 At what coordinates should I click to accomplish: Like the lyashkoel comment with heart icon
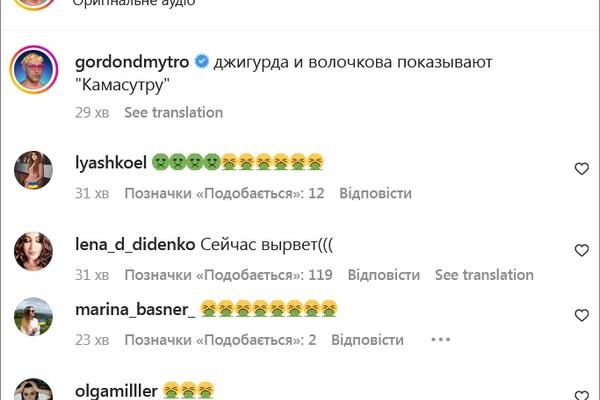[581, 168]
